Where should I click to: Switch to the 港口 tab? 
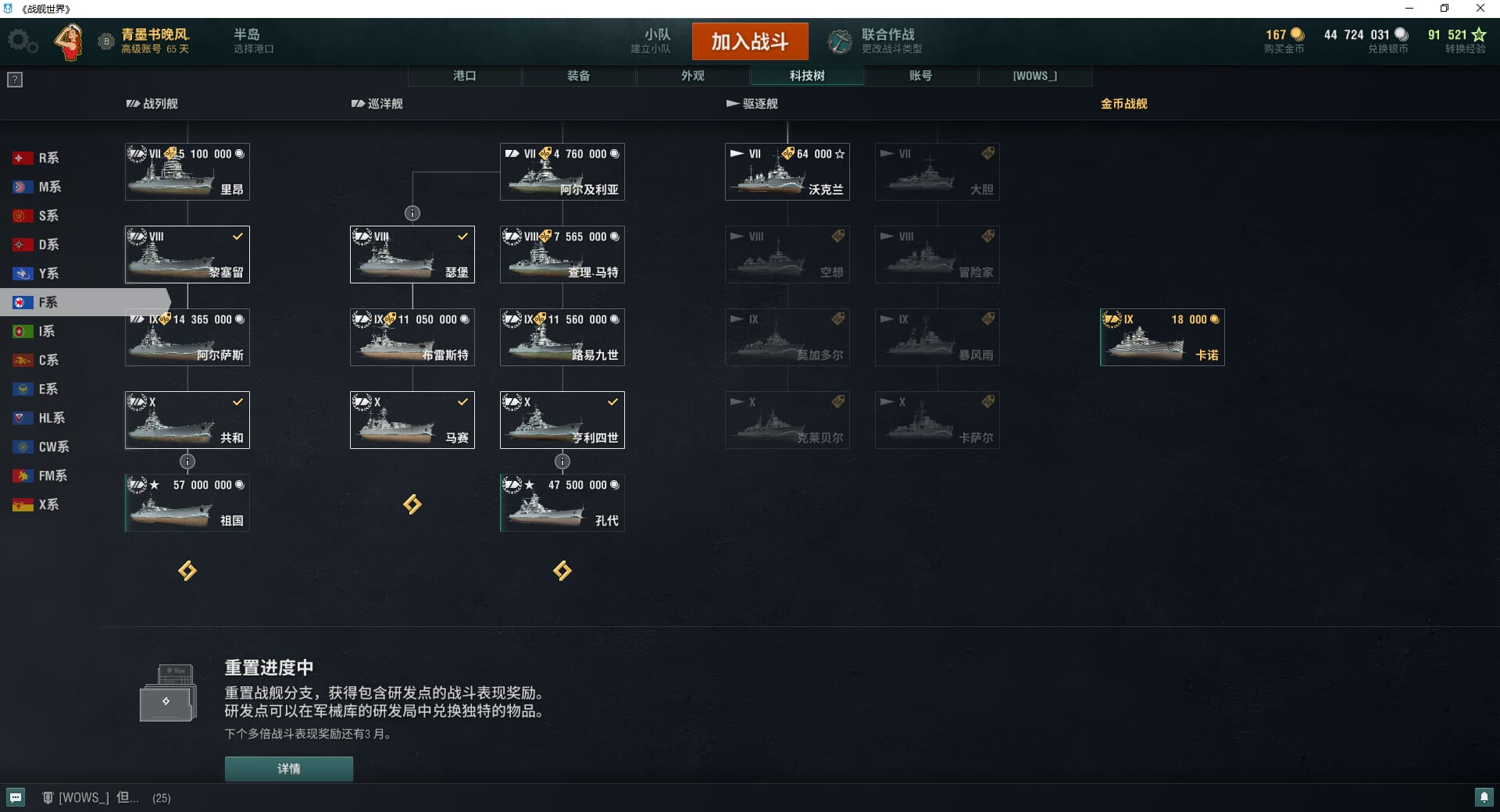pyautogui.click(x=465, y=76)
